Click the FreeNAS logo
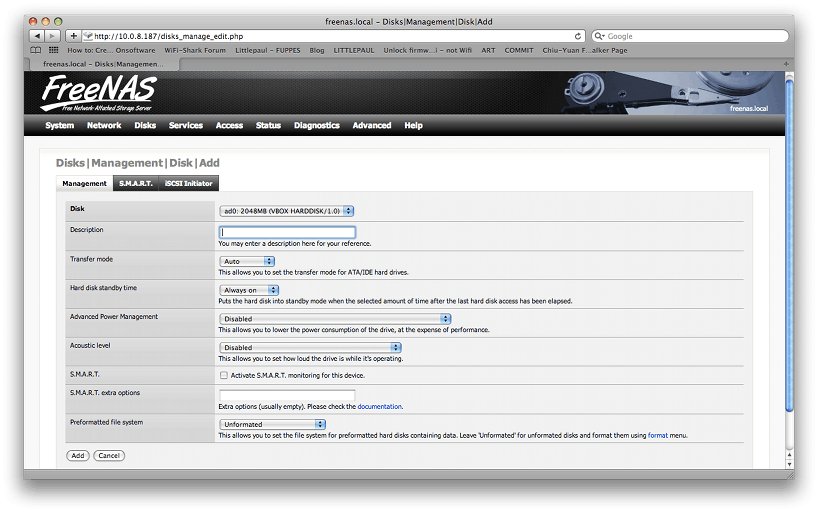 click(x=98, y=93)
